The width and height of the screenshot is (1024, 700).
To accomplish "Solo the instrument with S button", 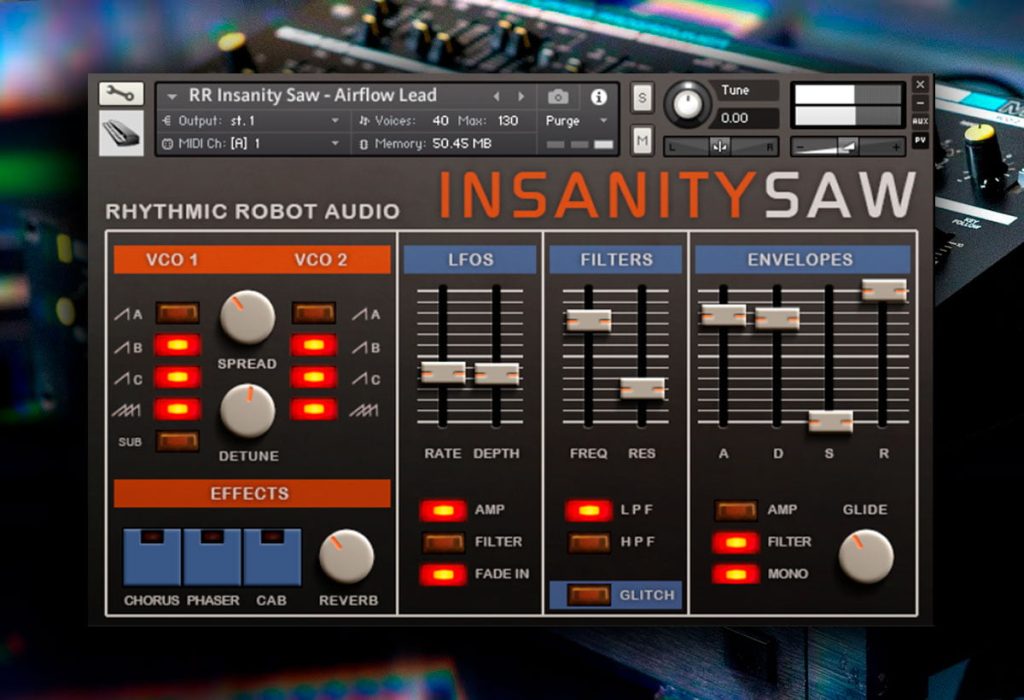I will click(x=642, y=99).
